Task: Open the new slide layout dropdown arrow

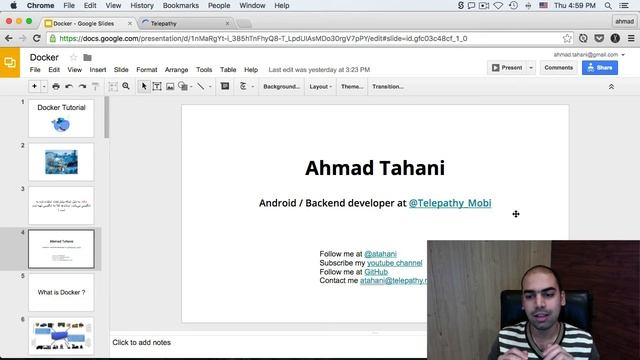Action: click(44, 87)
